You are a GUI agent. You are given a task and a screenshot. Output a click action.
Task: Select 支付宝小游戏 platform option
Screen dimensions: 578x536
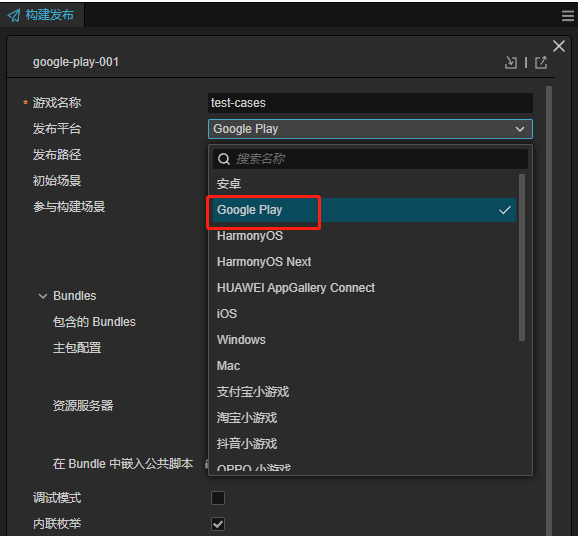(364, 392)
